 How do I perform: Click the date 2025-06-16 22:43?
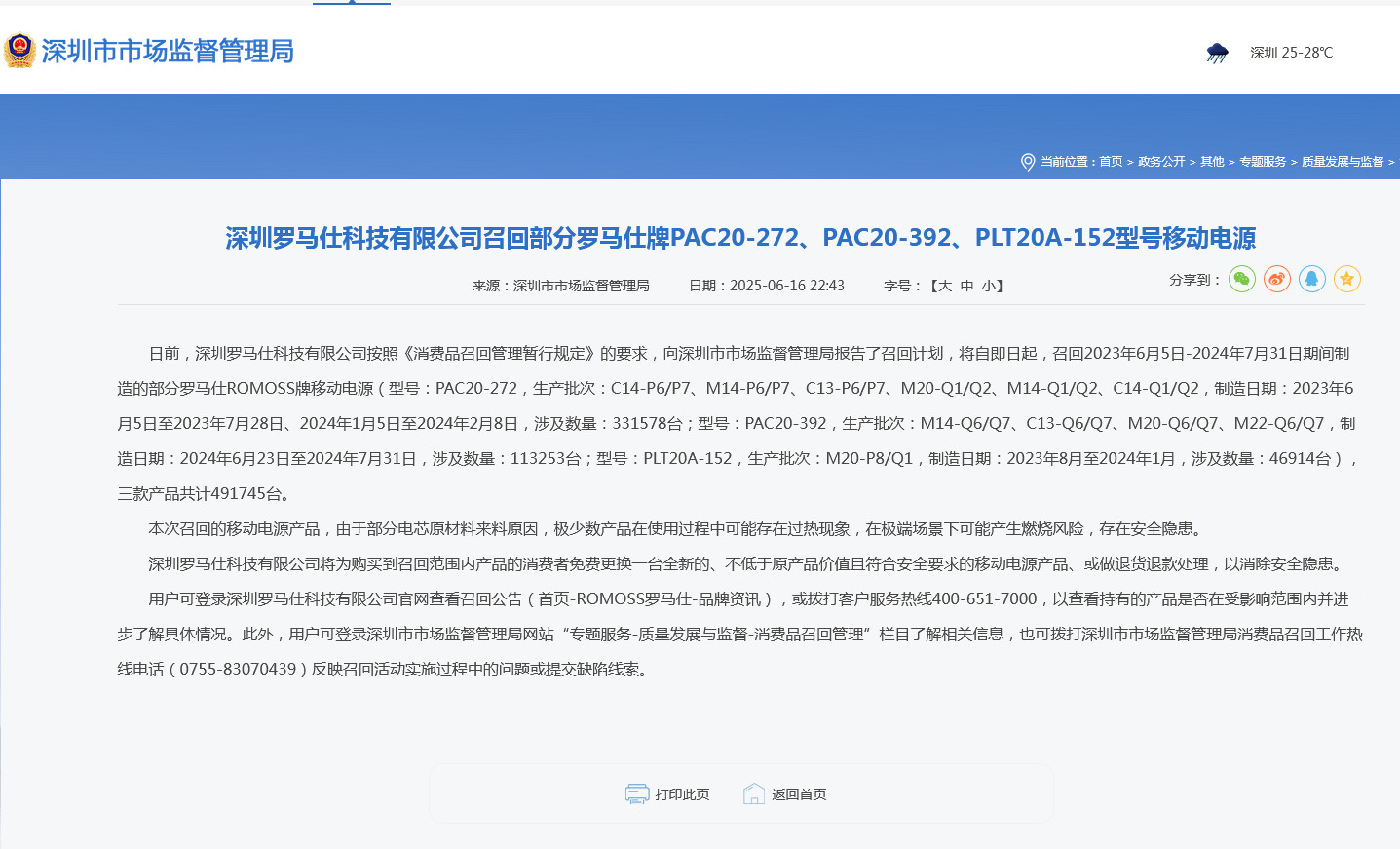click(x=787, y=286)
